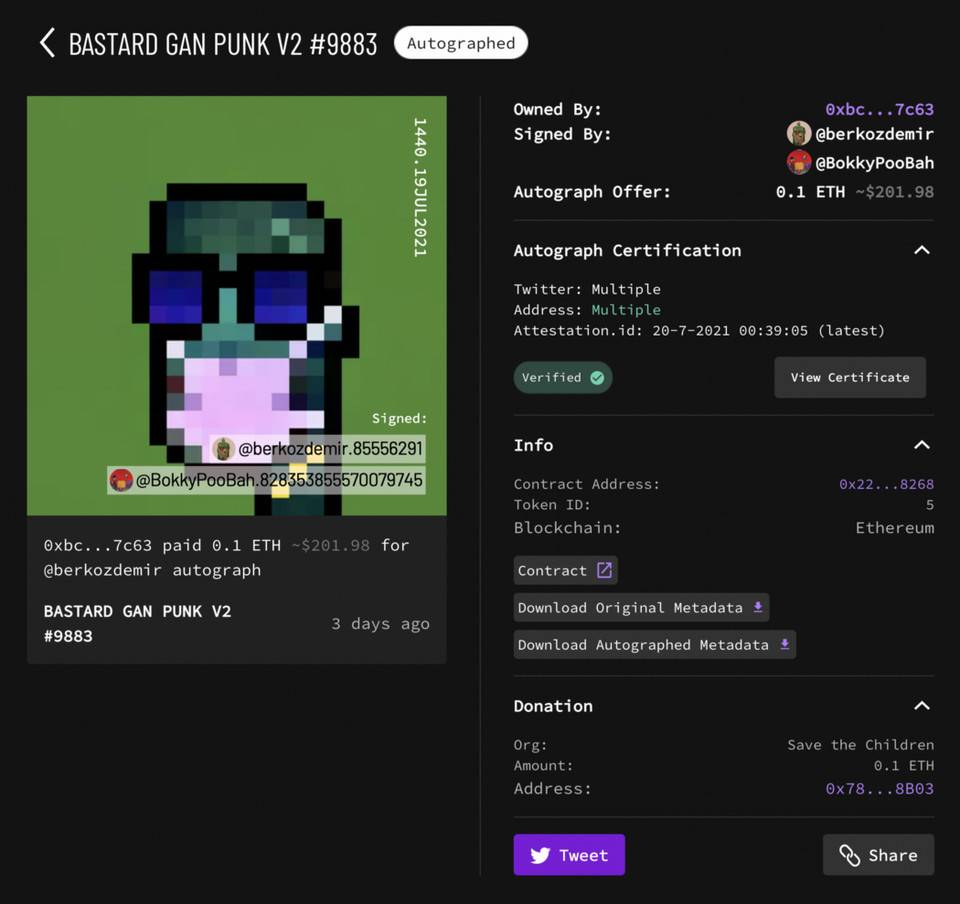Click the Verified checkmark badge
This screenshot has width=960, height=904.
563,378
